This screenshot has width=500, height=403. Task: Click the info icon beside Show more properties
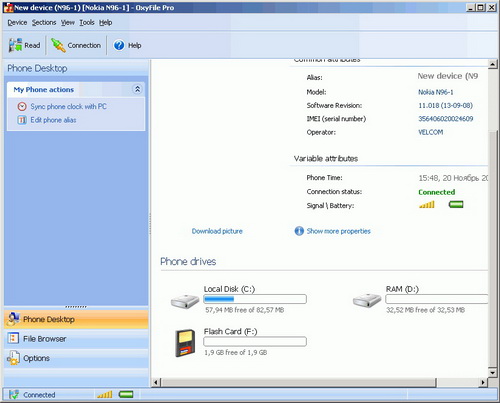tap(299, 231)
